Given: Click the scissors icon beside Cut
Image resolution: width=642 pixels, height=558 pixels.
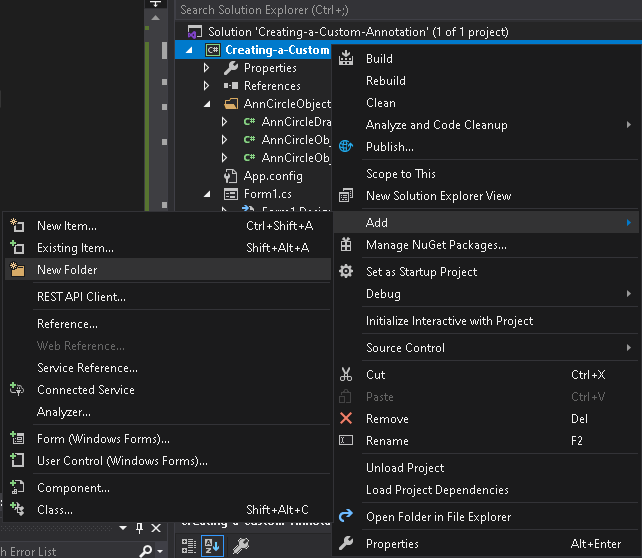Looking at the screenshot, I should click(x=346, y=375).
